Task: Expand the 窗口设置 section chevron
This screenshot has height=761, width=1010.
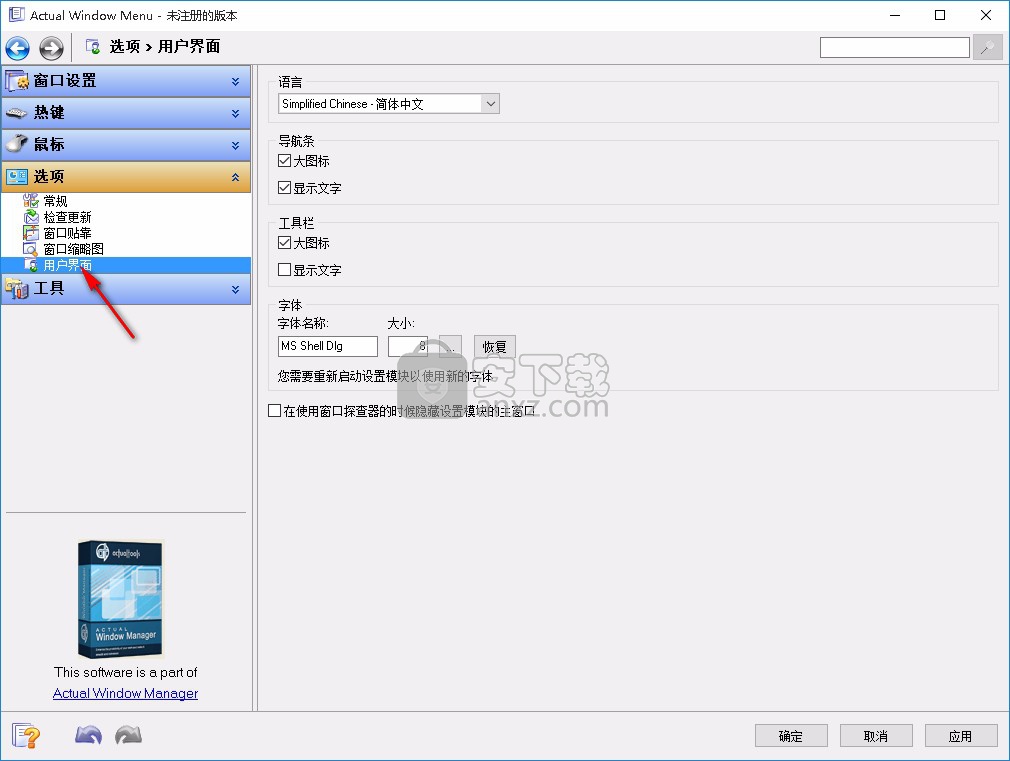Action: click(x=236, y=82)
